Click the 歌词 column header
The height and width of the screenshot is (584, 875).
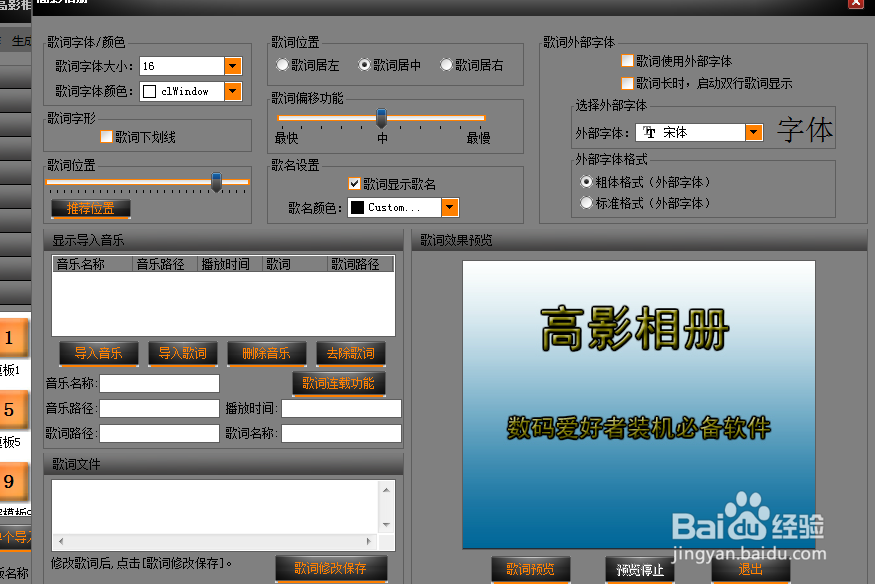tap(295, 264)
